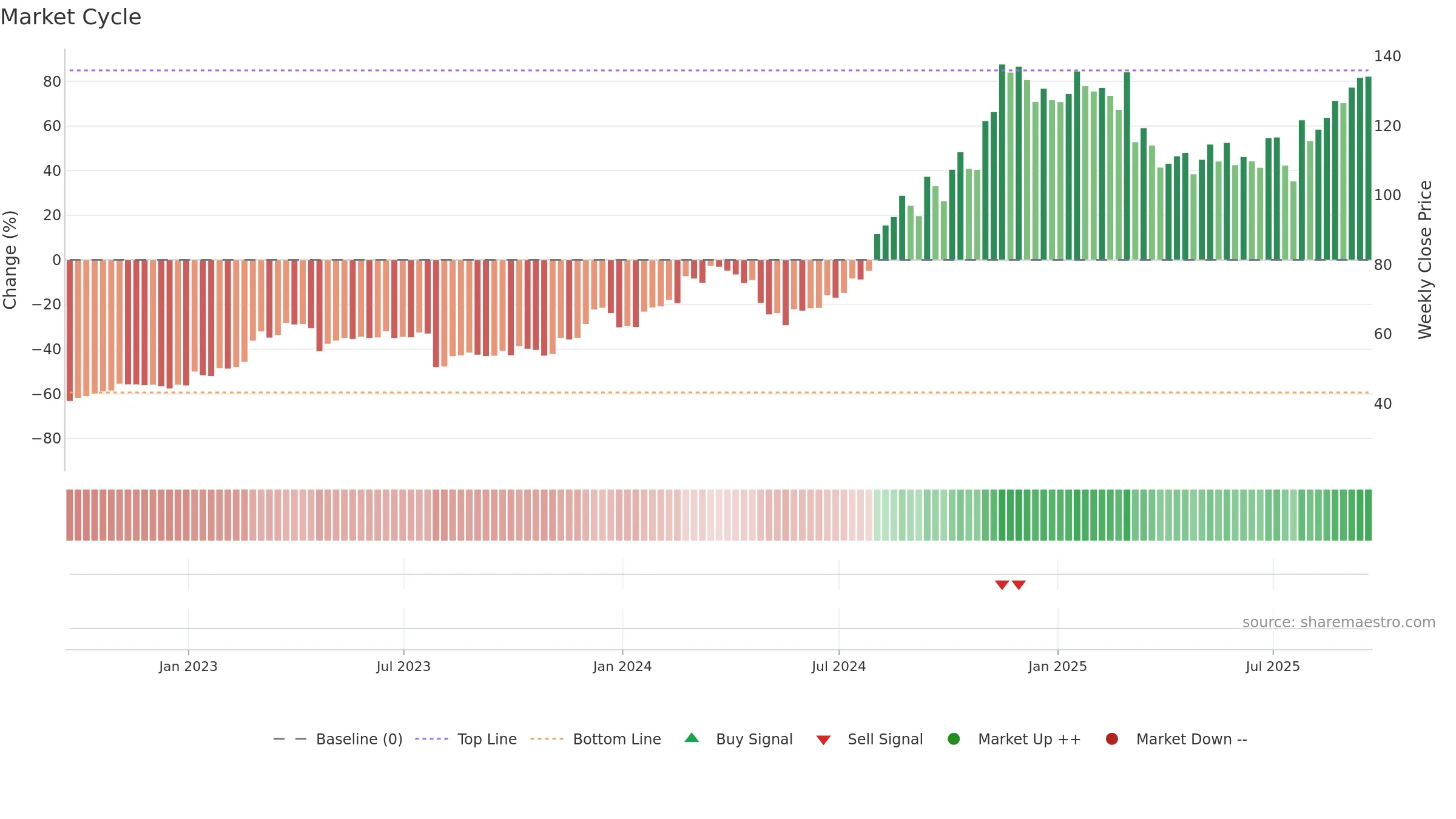Toggle the Bottom Line legend label
The height and width of the screenshot is (819, 1456).
pos(617,740)
